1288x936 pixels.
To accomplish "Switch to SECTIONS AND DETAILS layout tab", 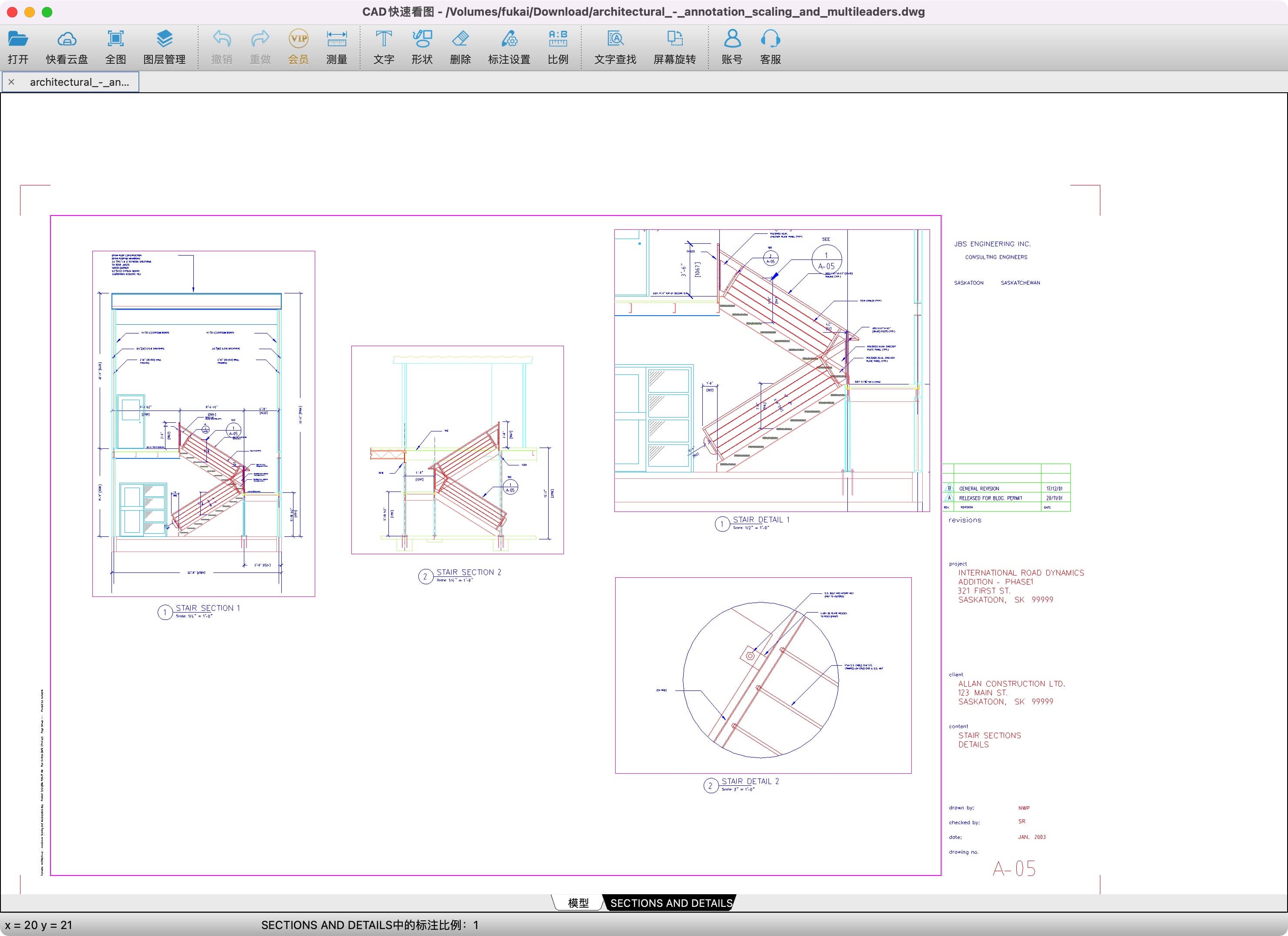I will coord(671,903).
